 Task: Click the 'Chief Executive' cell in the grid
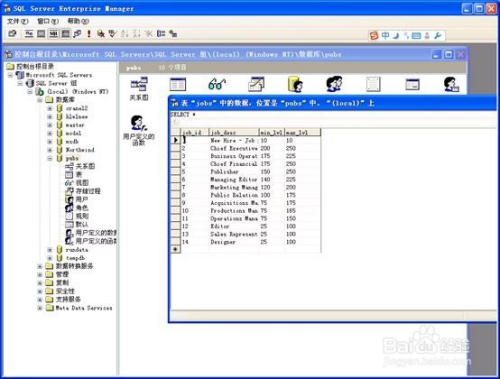234,148
